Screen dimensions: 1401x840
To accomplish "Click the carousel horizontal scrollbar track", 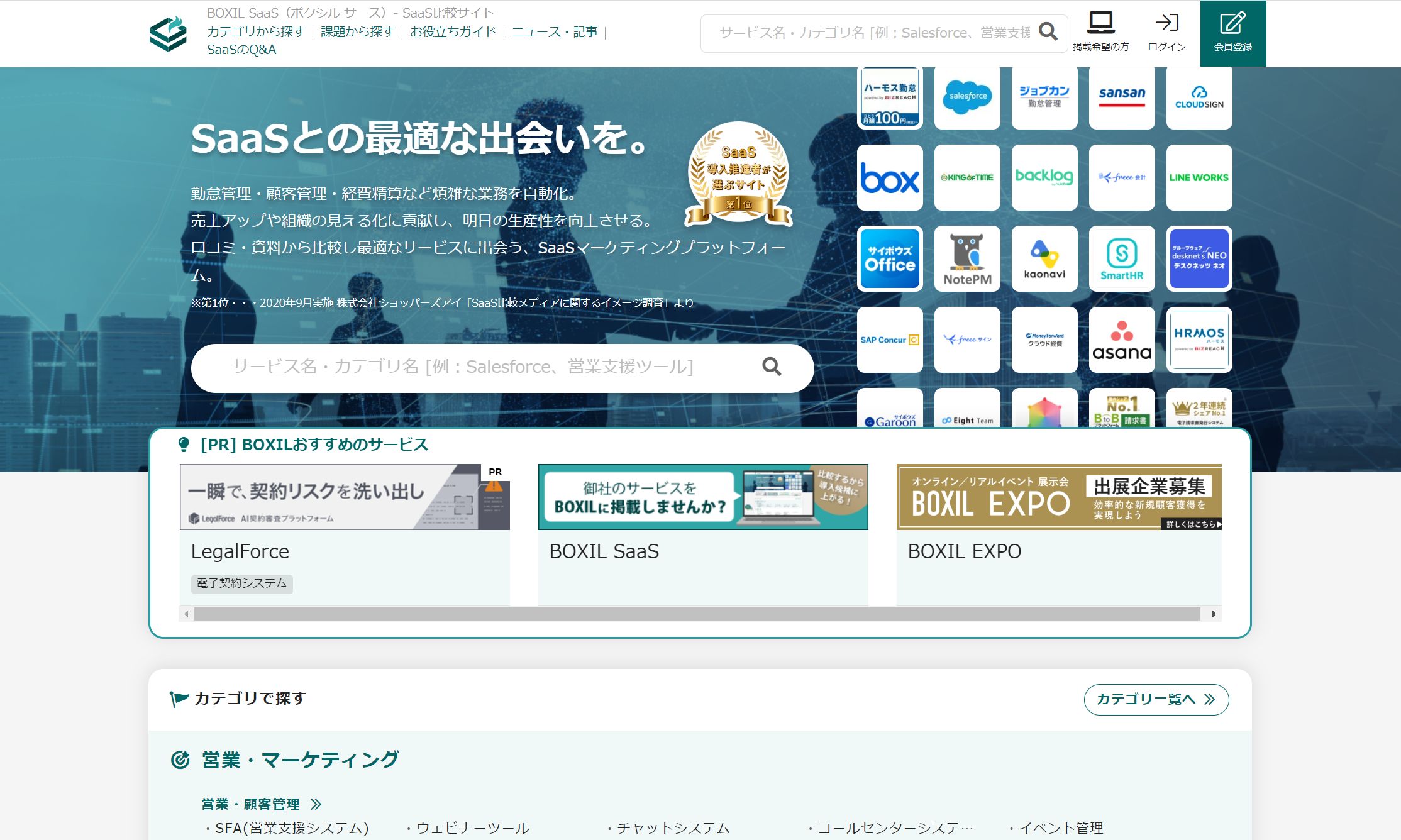I will (x=697, y=614).
